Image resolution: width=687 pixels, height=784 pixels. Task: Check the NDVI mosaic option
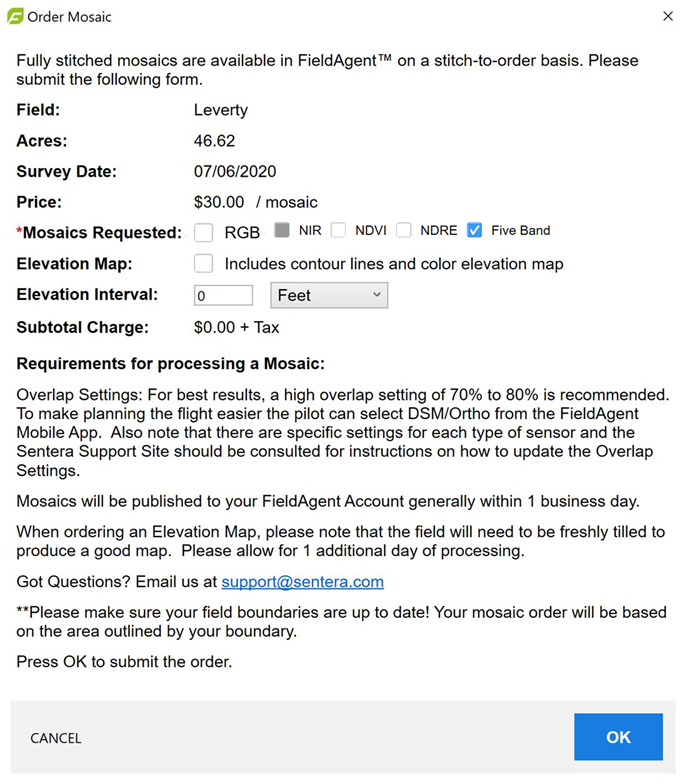(x=339, y=230)
